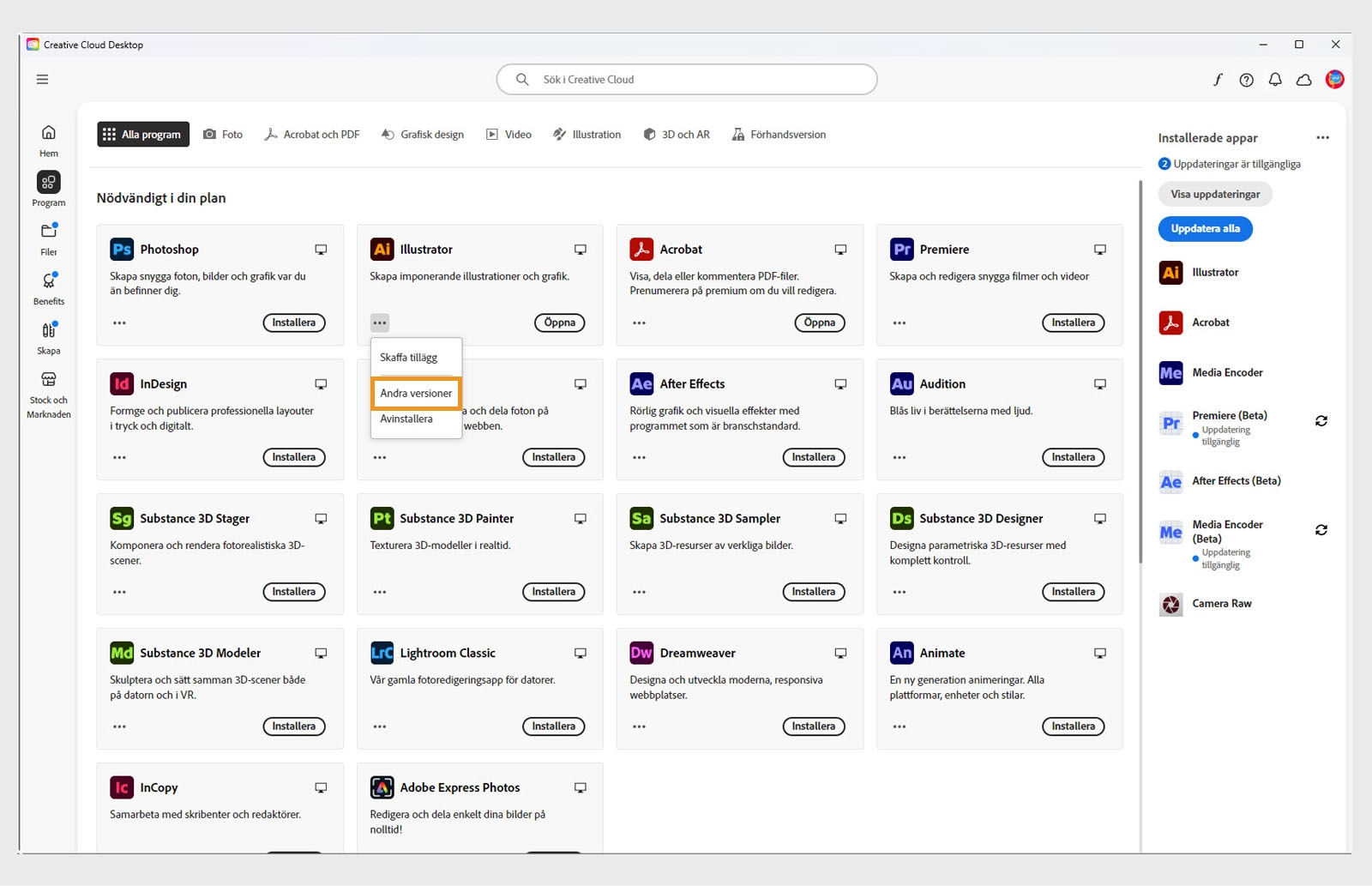Open the Hem section in the sidebar
The height and width of the screenshot is (886, 1372).
pos(48,140)
